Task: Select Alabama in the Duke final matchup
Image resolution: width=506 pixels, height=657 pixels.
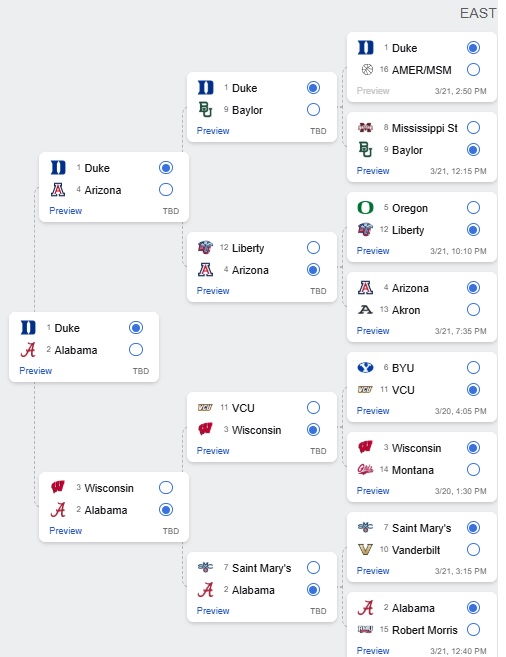Action: (x=136, y=349)
